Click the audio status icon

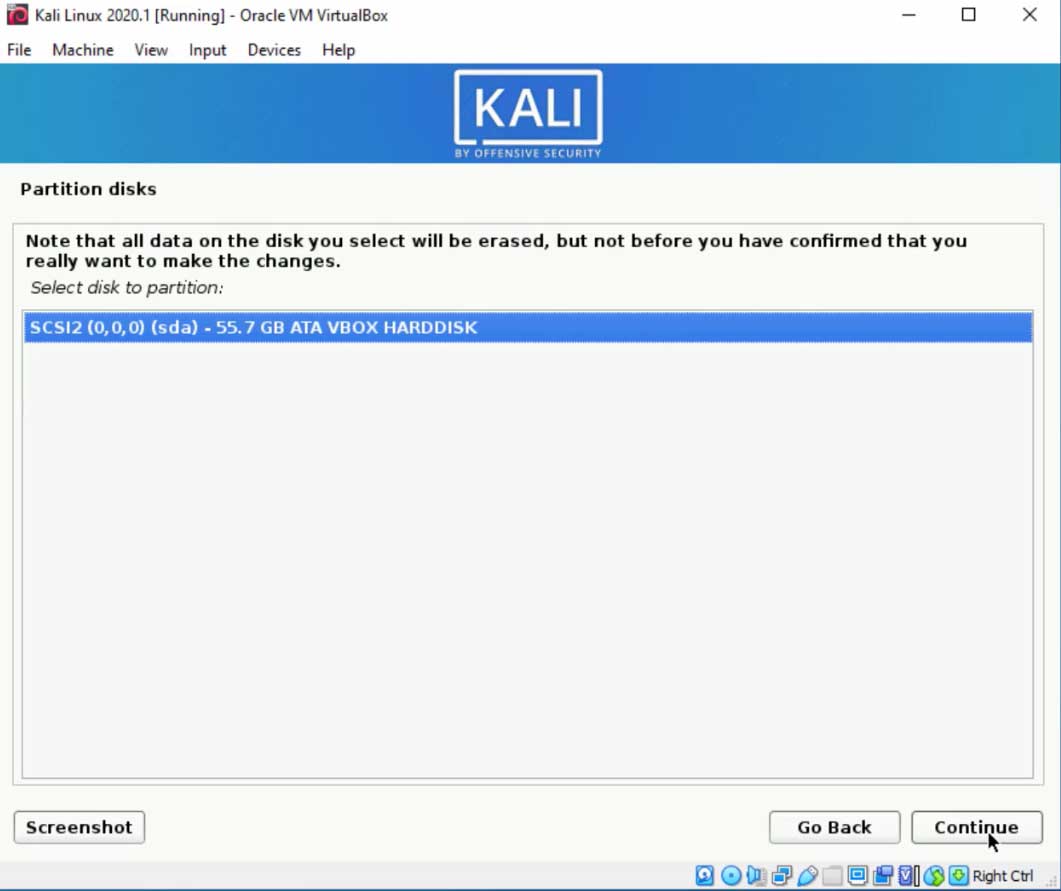click(x=756, y=875)
